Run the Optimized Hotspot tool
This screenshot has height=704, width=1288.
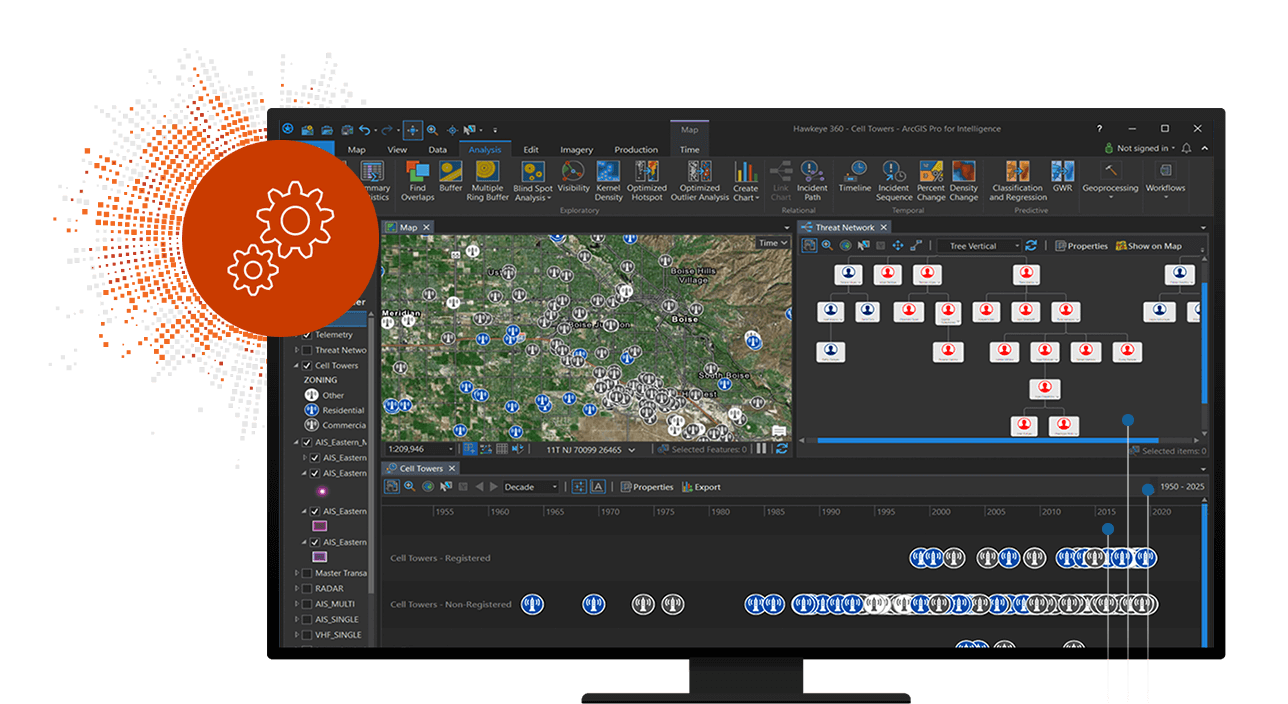(647, 180)
